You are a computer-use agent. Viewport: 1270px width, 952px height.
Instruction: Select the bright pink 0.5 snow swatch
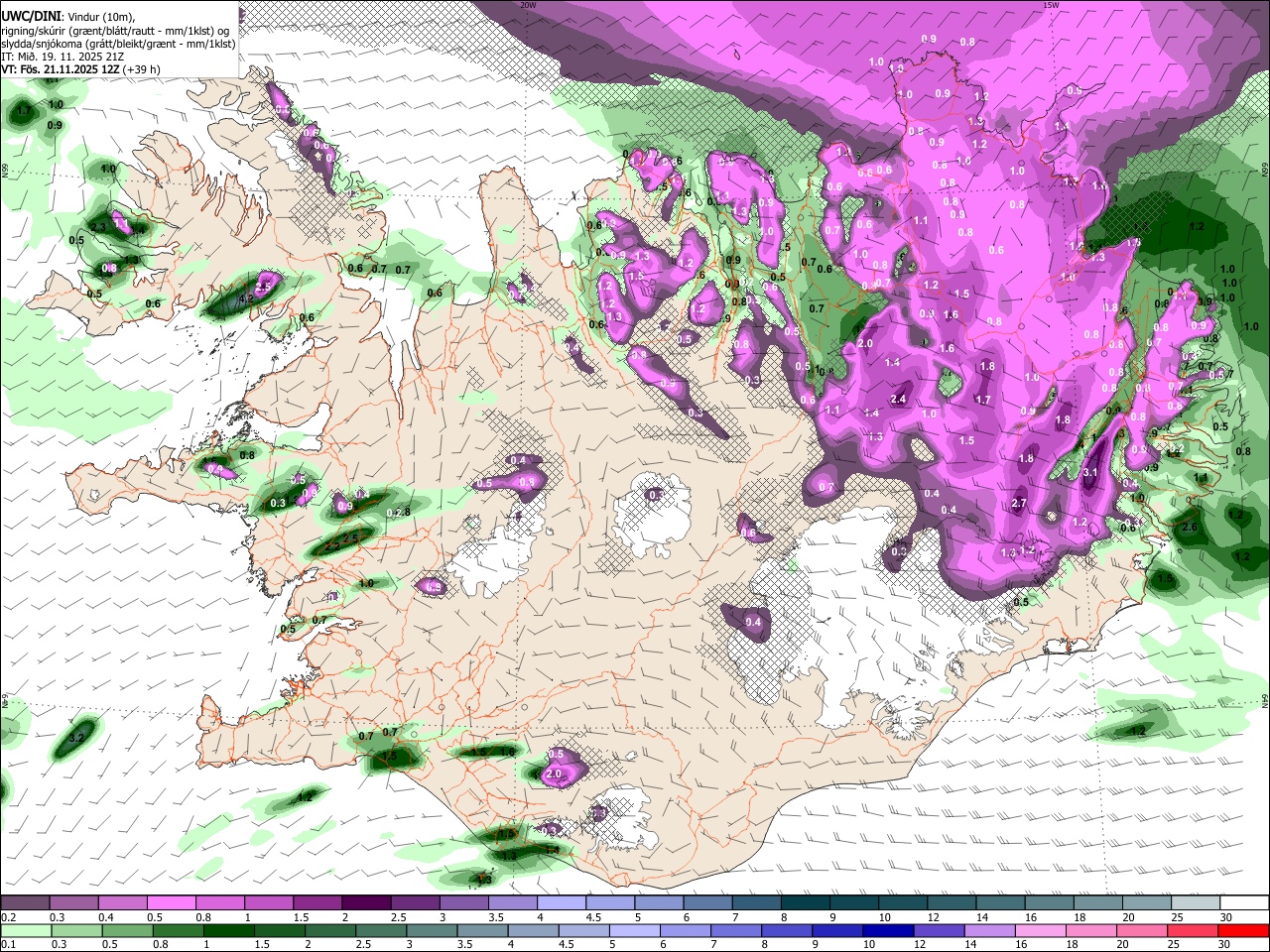[171, 902]
